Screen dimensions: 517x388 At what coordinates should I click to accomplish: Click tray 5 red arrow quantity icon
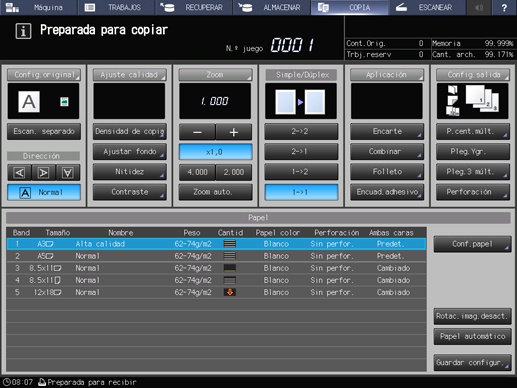click(230, 292)
